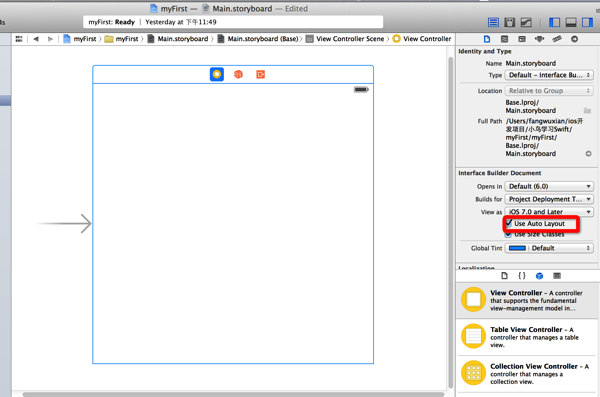Click the canvas horizontal scrollbar
The image size is (600, 397).
click(233, 394)
